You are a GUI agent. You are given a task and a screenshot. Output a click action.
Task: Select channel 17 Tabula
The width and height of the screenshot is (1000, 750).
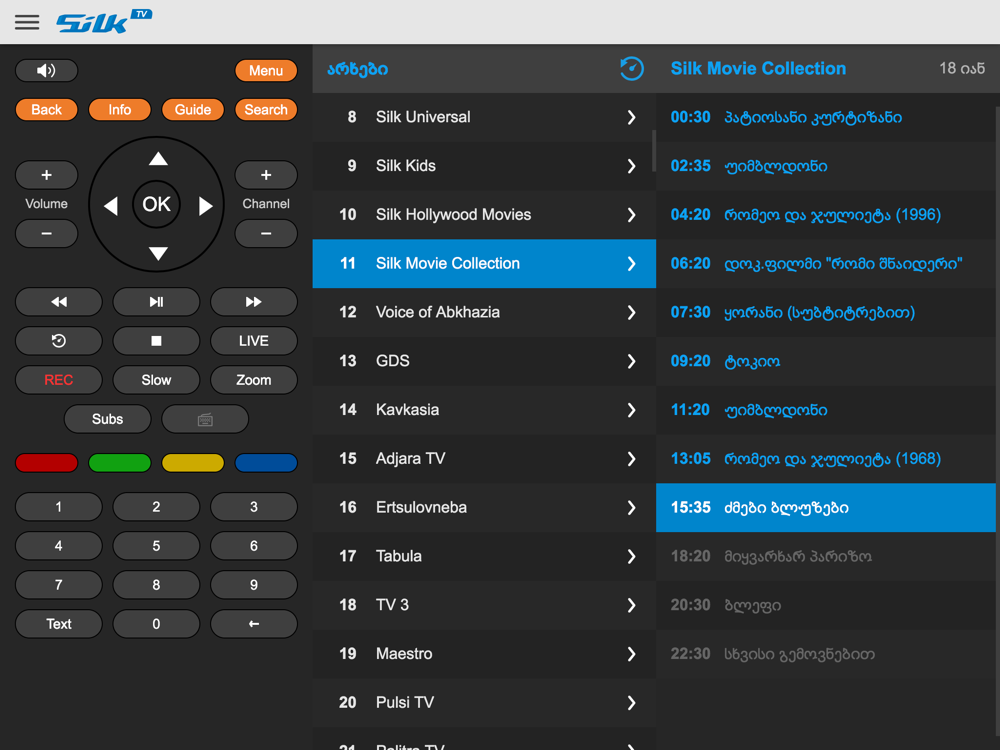coord(484,556)
